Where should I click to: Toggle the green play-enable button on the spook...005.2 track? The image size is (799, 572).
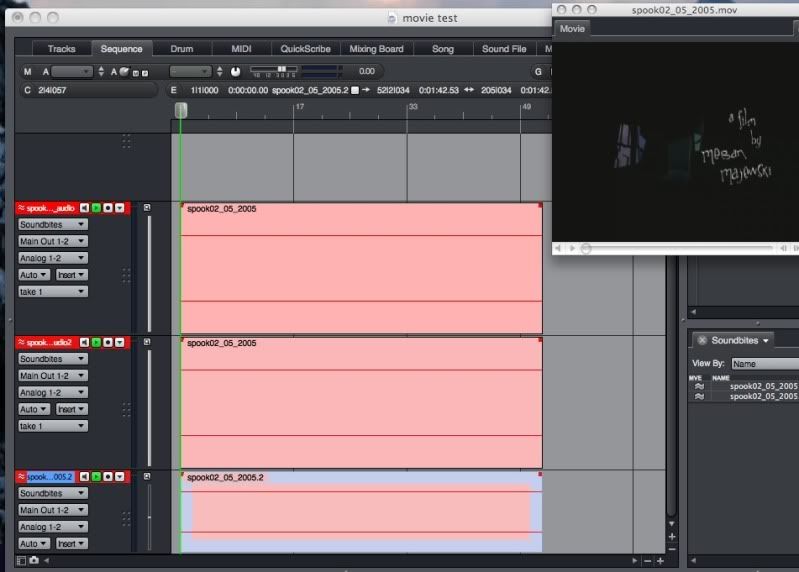pyautogui.click(x=96, y=477)
